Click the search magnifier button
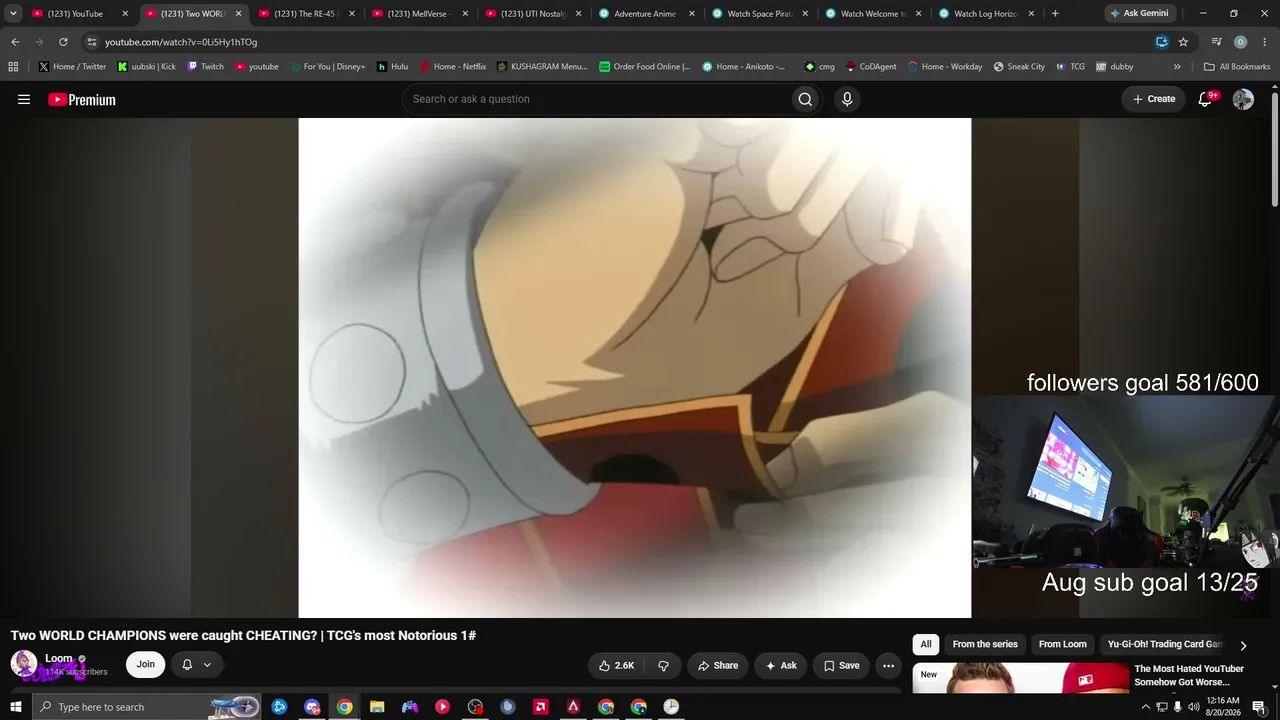The image size is (1280, 720). pyautogui.click(x=805, y=99)
